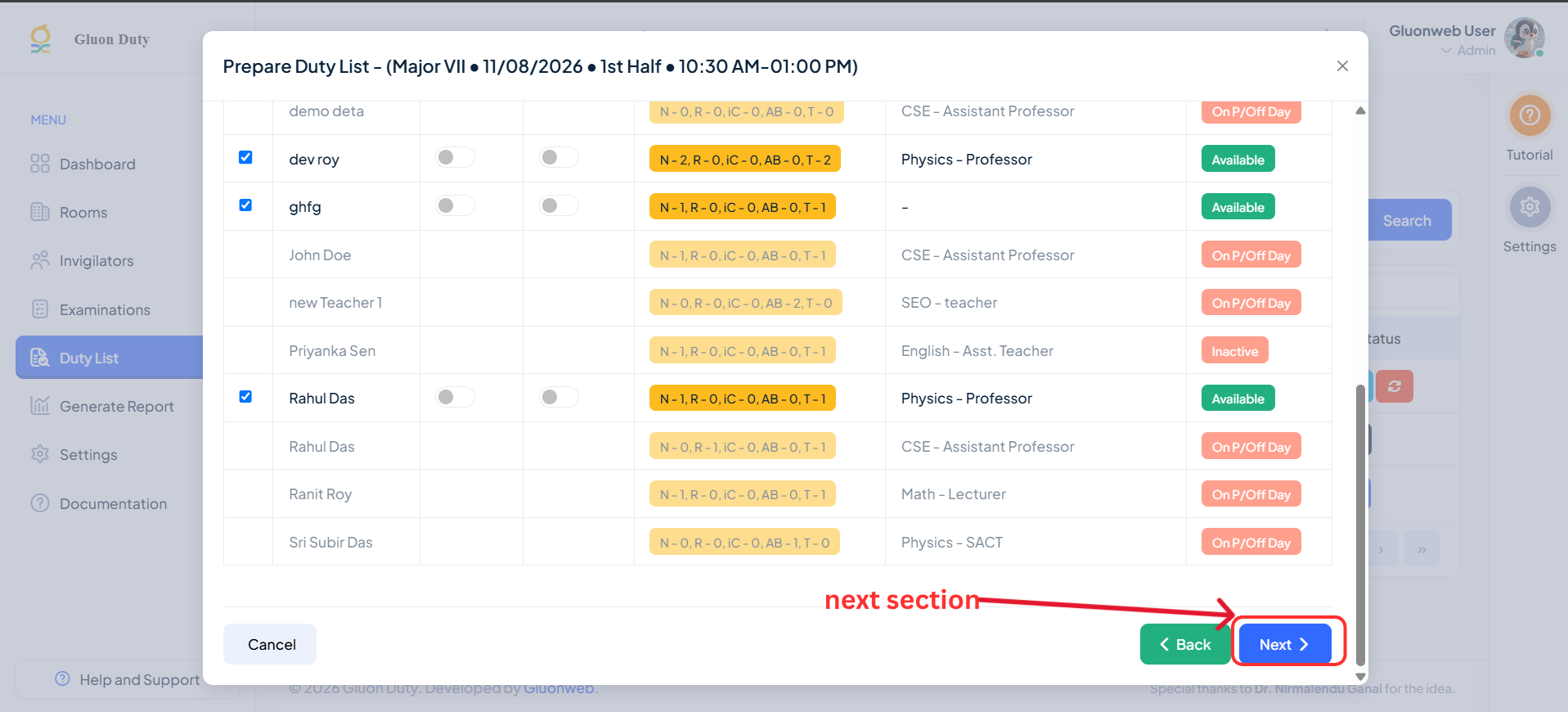Screen dimensions: 1568x712
Task: Click the user profile avatar
Action: [x=1525, y=38]
